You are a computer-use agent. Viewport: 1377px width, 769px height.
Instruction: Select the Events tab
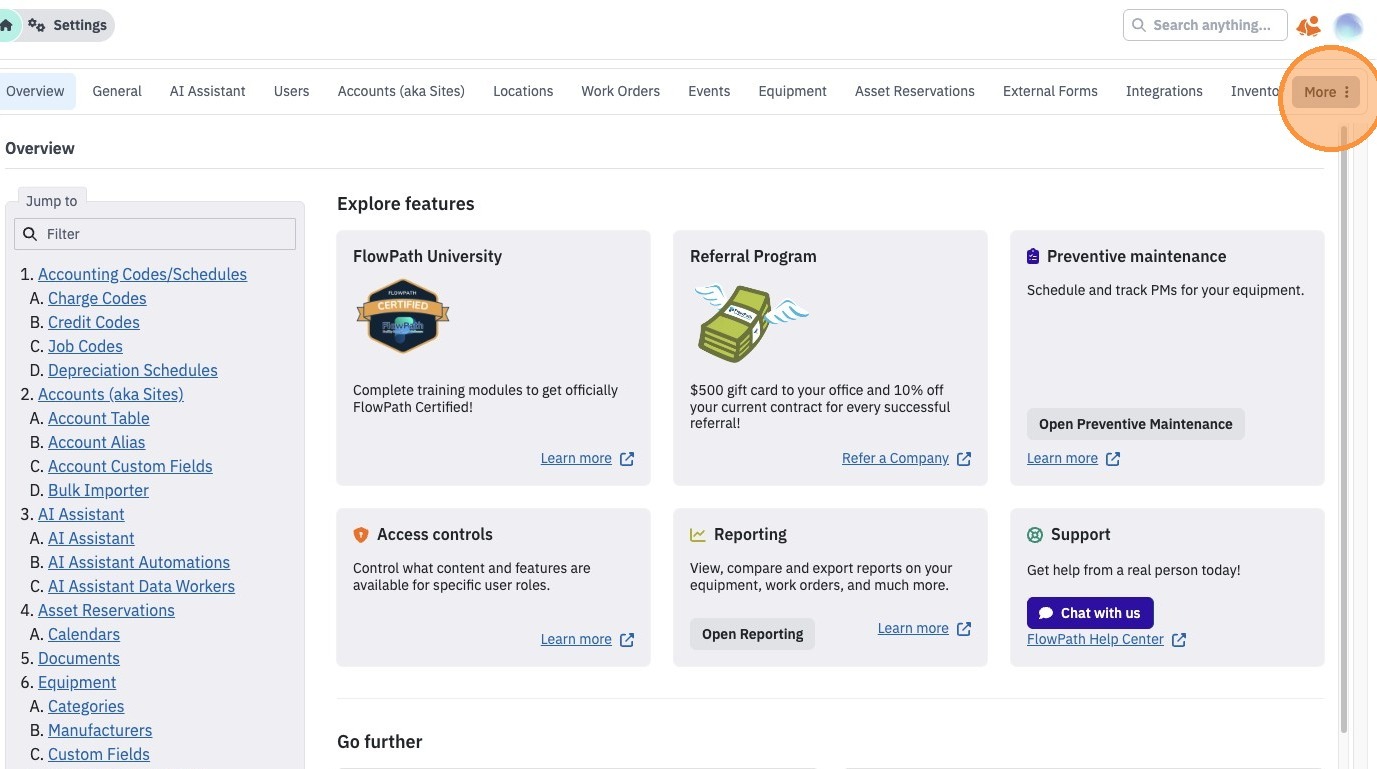click(709, 91)
